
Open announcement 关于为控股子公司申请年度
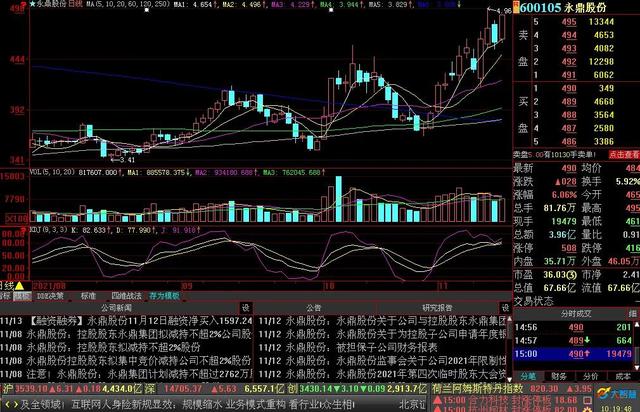pos(383,334)
